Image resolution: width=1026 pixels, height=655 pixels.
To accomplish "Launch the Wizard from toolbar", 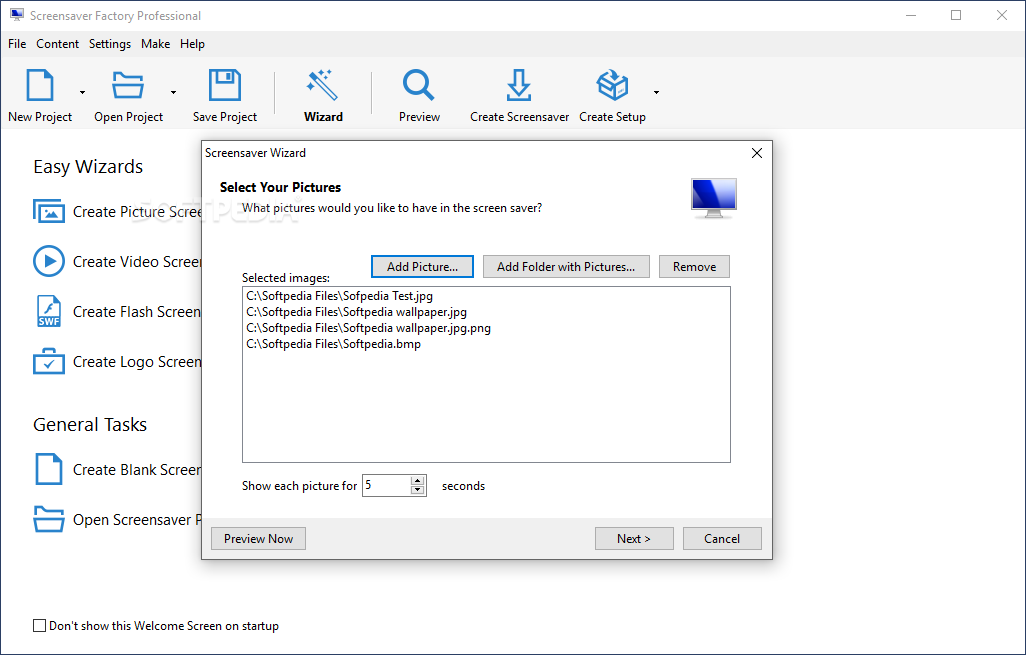I will [323, 96].
